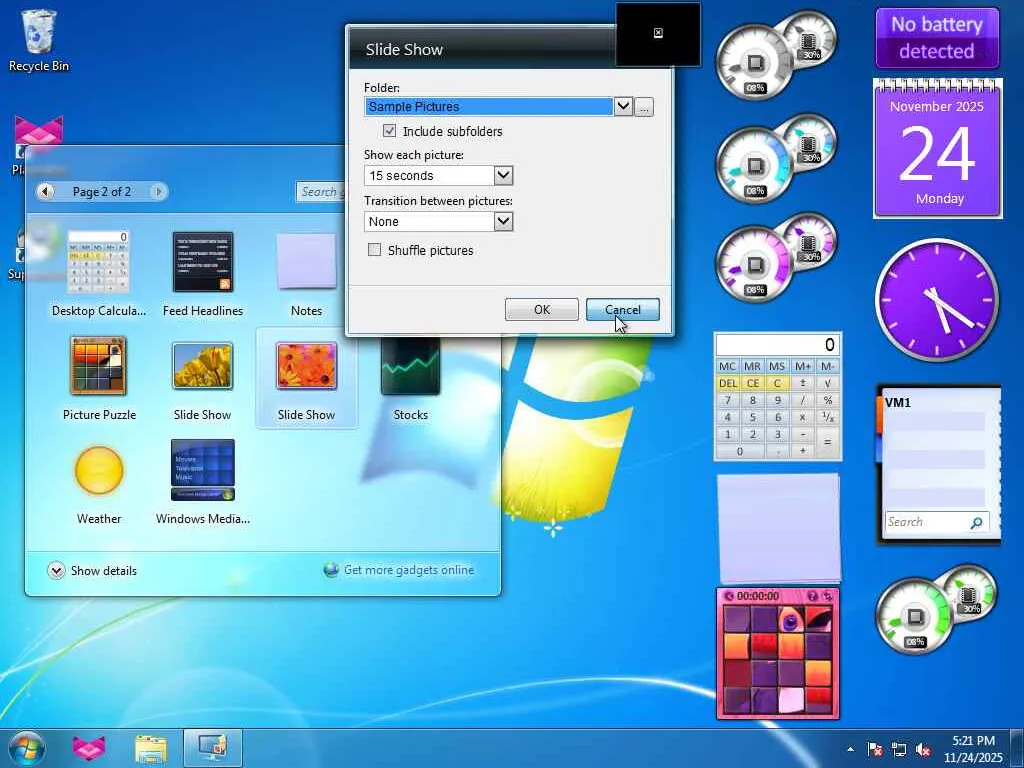Click the MS key on calculator gadget

point(777,366)
